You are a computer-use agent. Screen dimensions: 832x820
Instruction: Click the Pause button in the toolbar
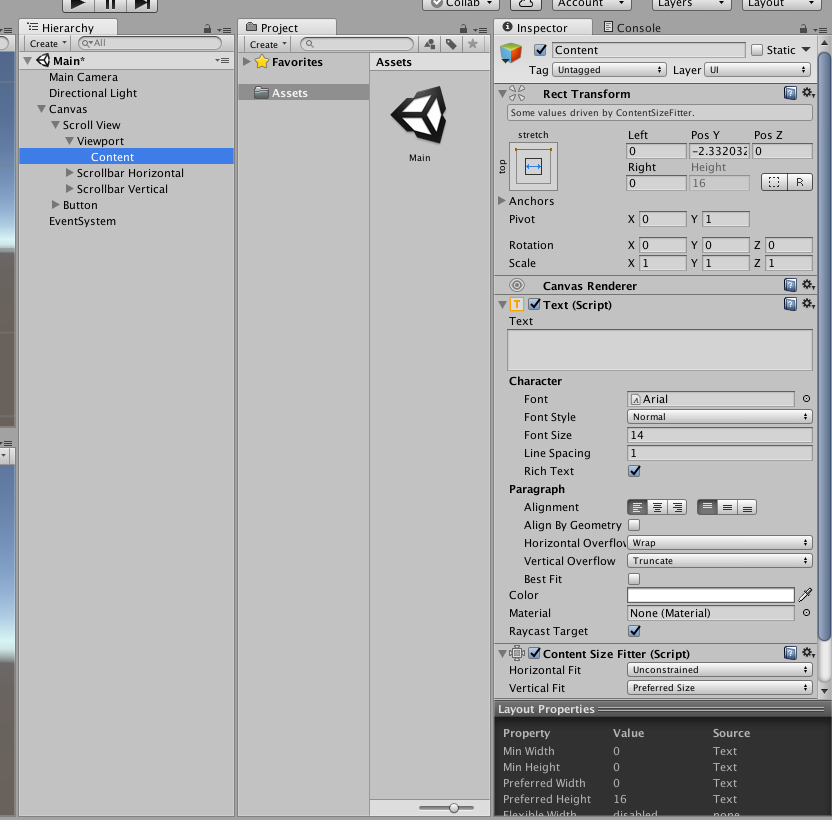pyautogui.click(x=110, y=4)
